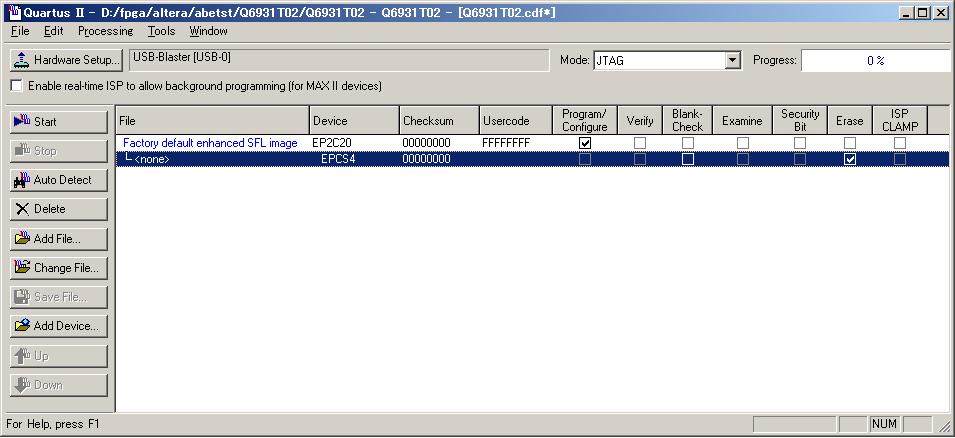Open the Mode dropdown arrow
The width and height of the screenshot is (955, 438).
click(x=733, y=60)
